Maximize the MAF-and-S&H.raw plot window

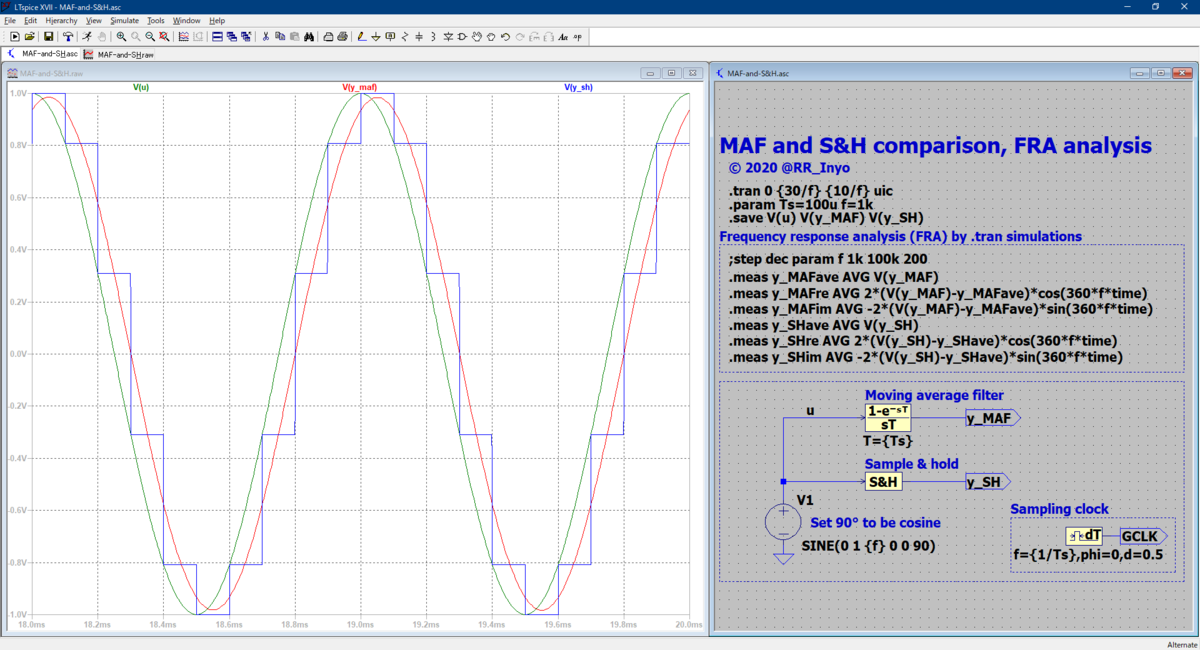pos(671,73)
